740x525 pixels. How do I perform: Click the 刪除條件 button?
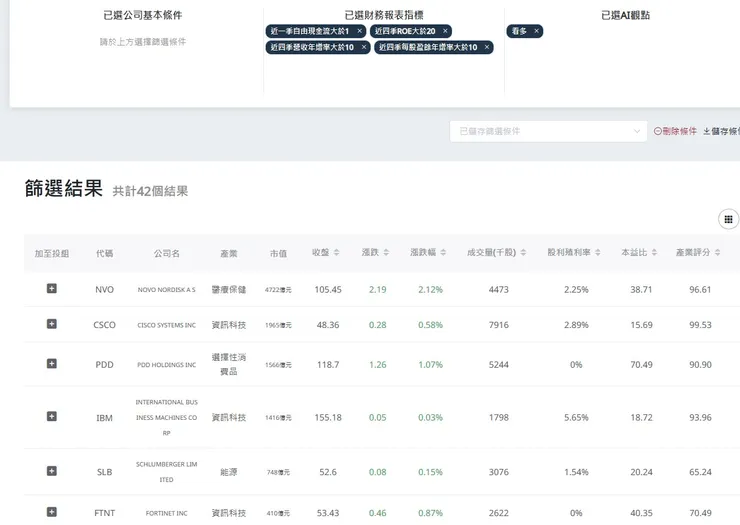675,131
